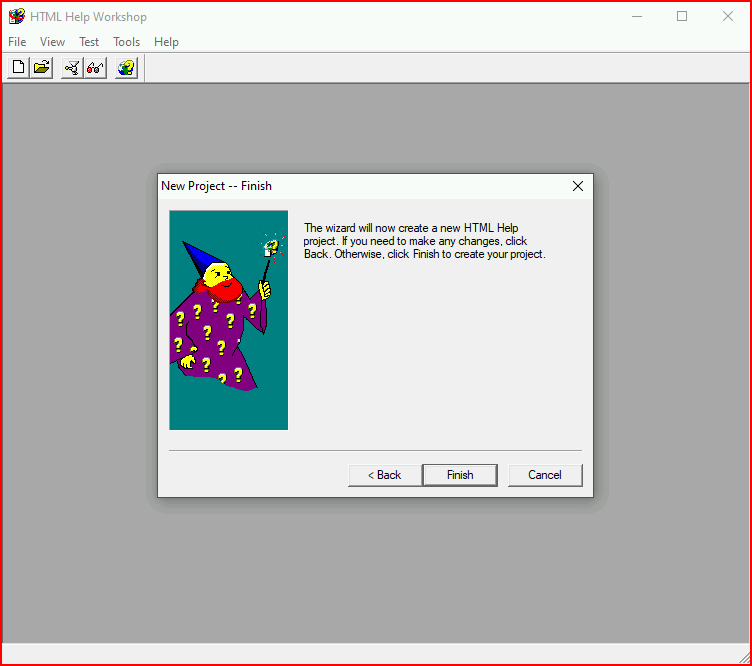Click the wizard illustration image
Screen dimensions: 752x666
click(x=229, y=320)
